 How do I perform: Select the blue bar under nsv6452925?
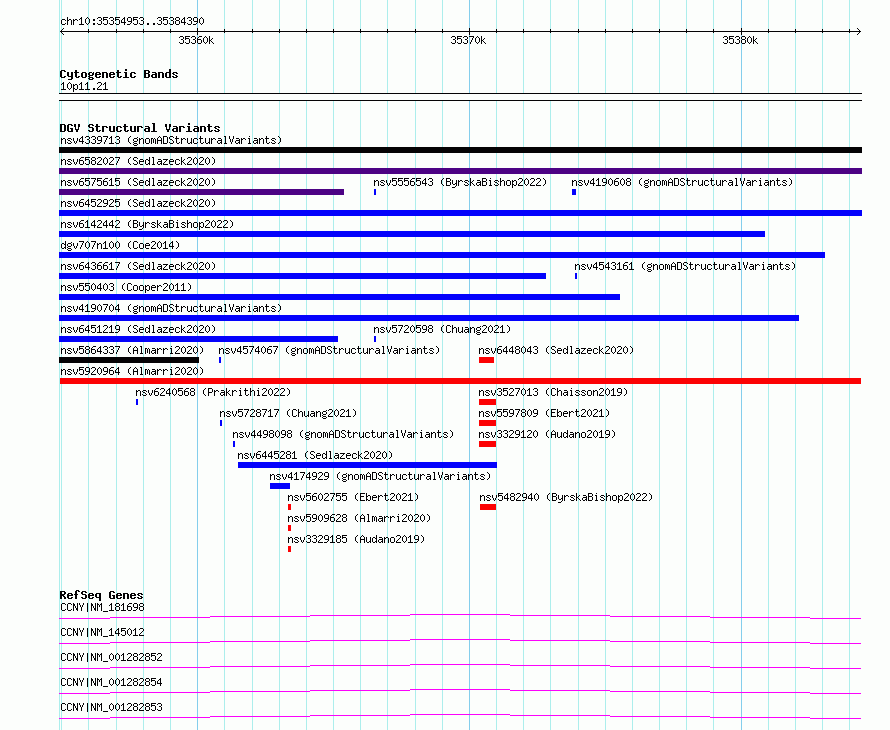[x=460, y=213]
